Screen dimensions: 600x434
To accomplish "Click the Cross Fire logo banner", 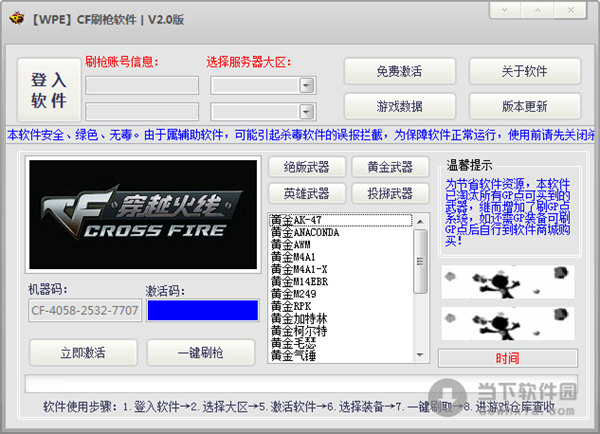I will point(143,215).
